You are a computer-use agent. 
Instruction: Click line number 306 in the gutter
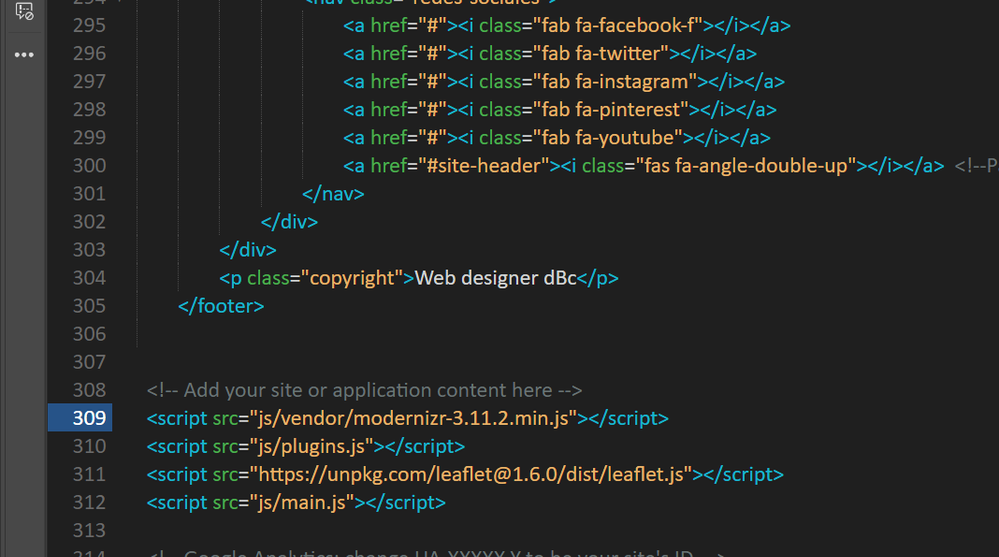[x=89, y=334]
